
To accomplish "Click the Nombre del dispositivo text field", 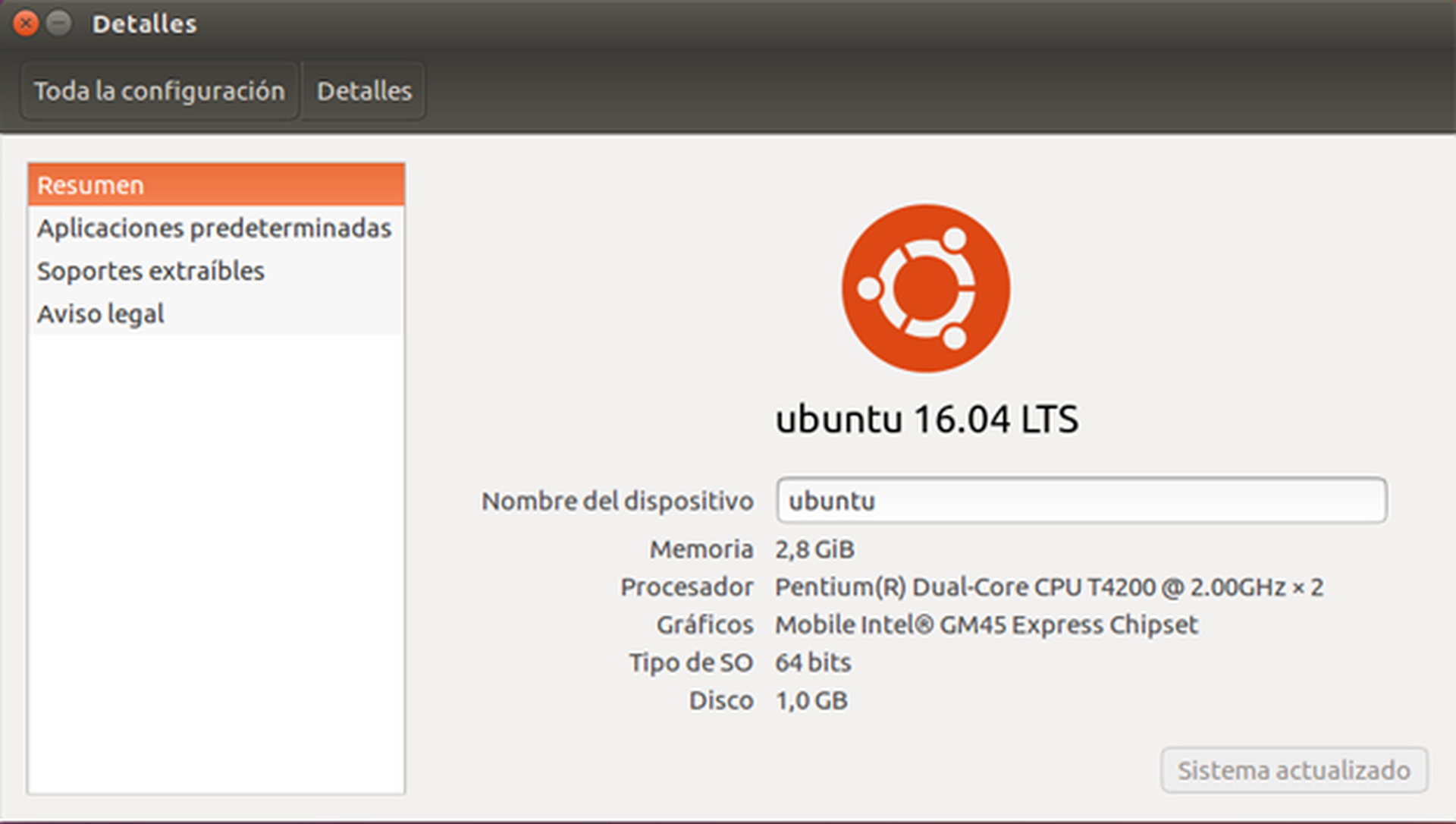I will point(1081,501).
